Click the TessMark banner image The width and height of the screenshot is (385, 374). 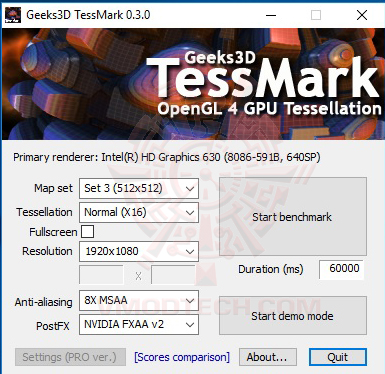[x=192, y=84]
